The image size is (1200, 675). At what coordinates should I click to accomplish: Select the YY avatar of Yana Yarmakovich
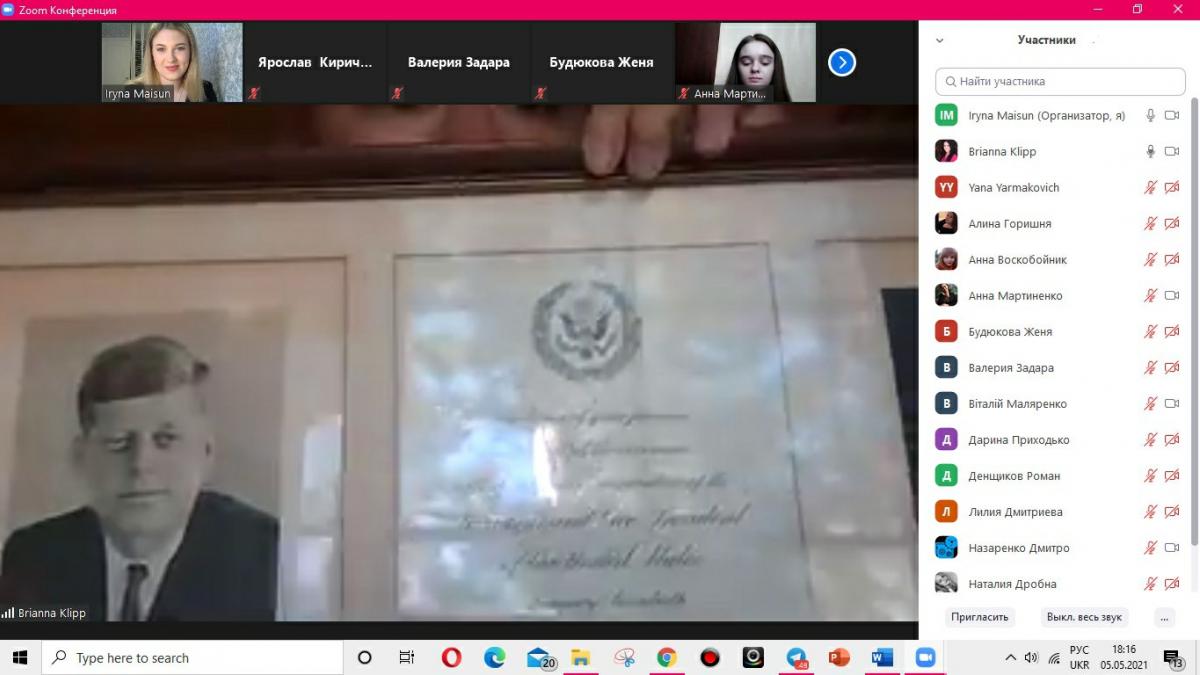946,188
